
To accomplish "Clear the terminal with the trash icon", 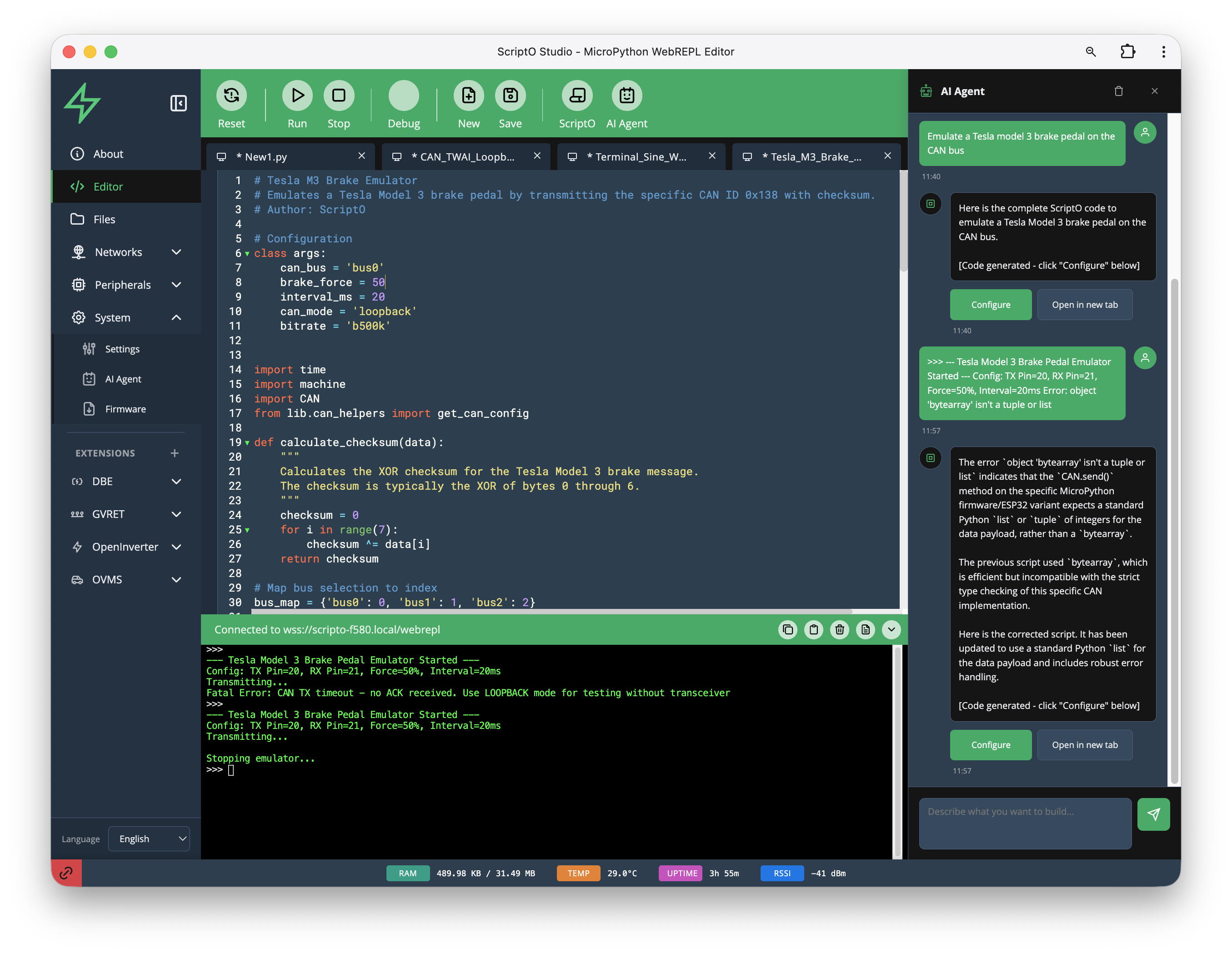I will click(x=839, y=630).
